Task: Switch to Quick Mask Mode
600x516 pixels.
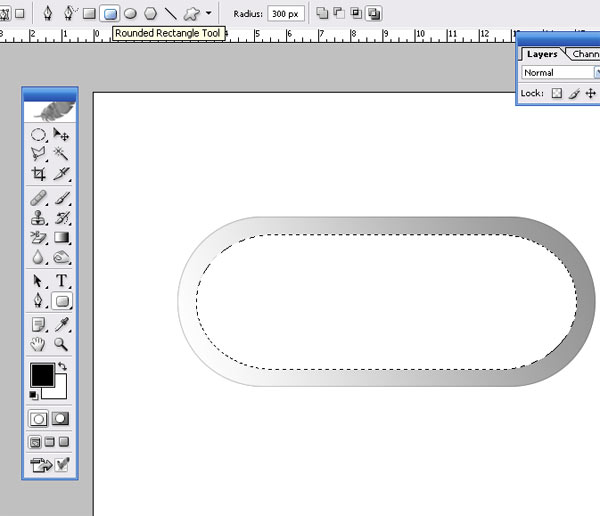Action: click(60, 419)
